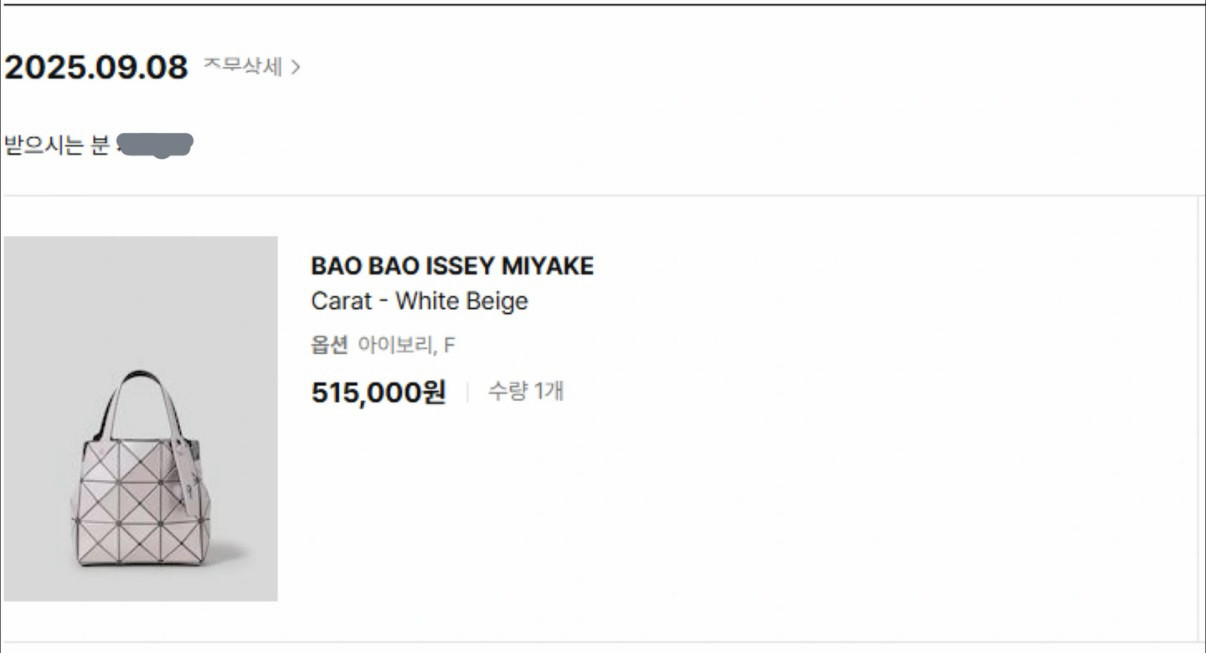Click the 옵션 option label
This screenshot has height=653, width=1206.
point(329,346)
